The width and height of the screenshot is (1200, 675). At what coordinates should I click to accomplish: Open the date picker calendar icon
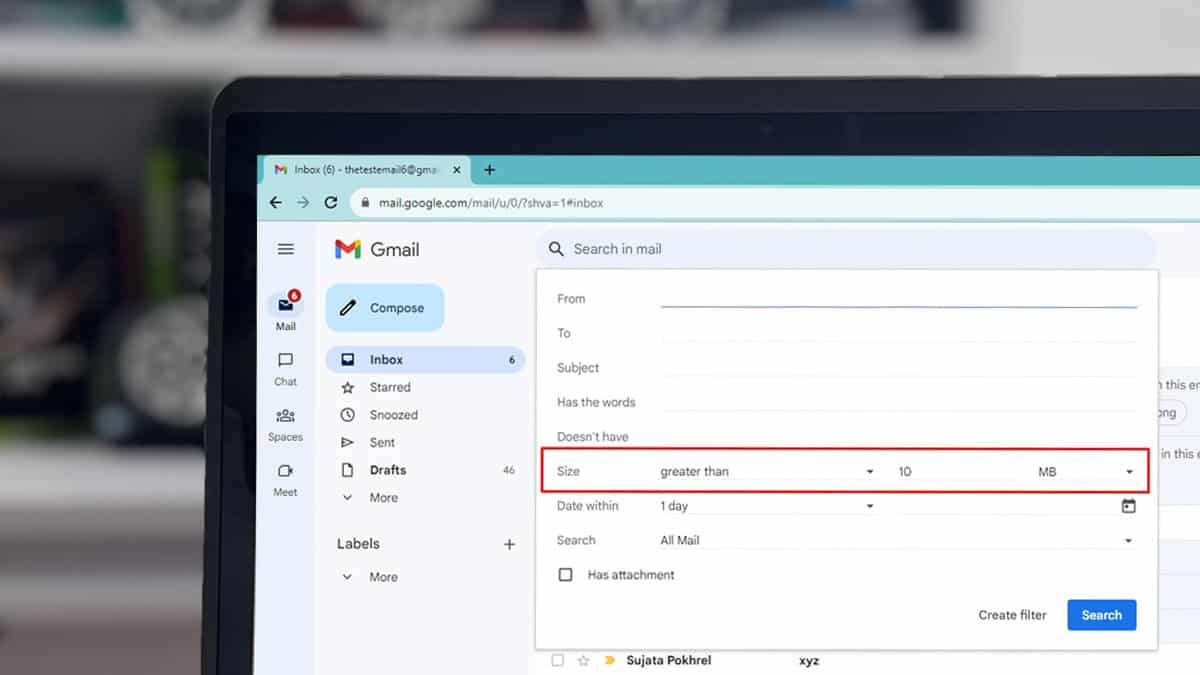1130,505
